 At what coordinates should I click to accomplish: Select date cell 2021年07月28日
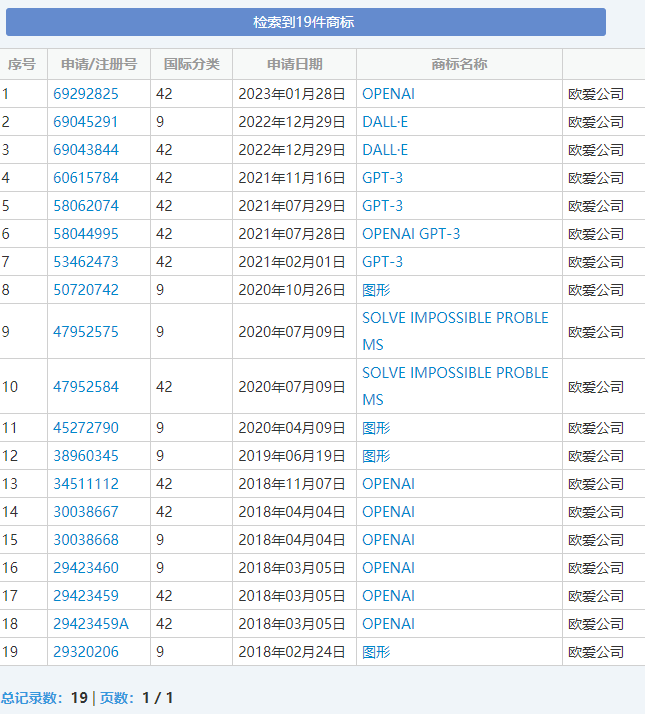[x=292, y=234]
